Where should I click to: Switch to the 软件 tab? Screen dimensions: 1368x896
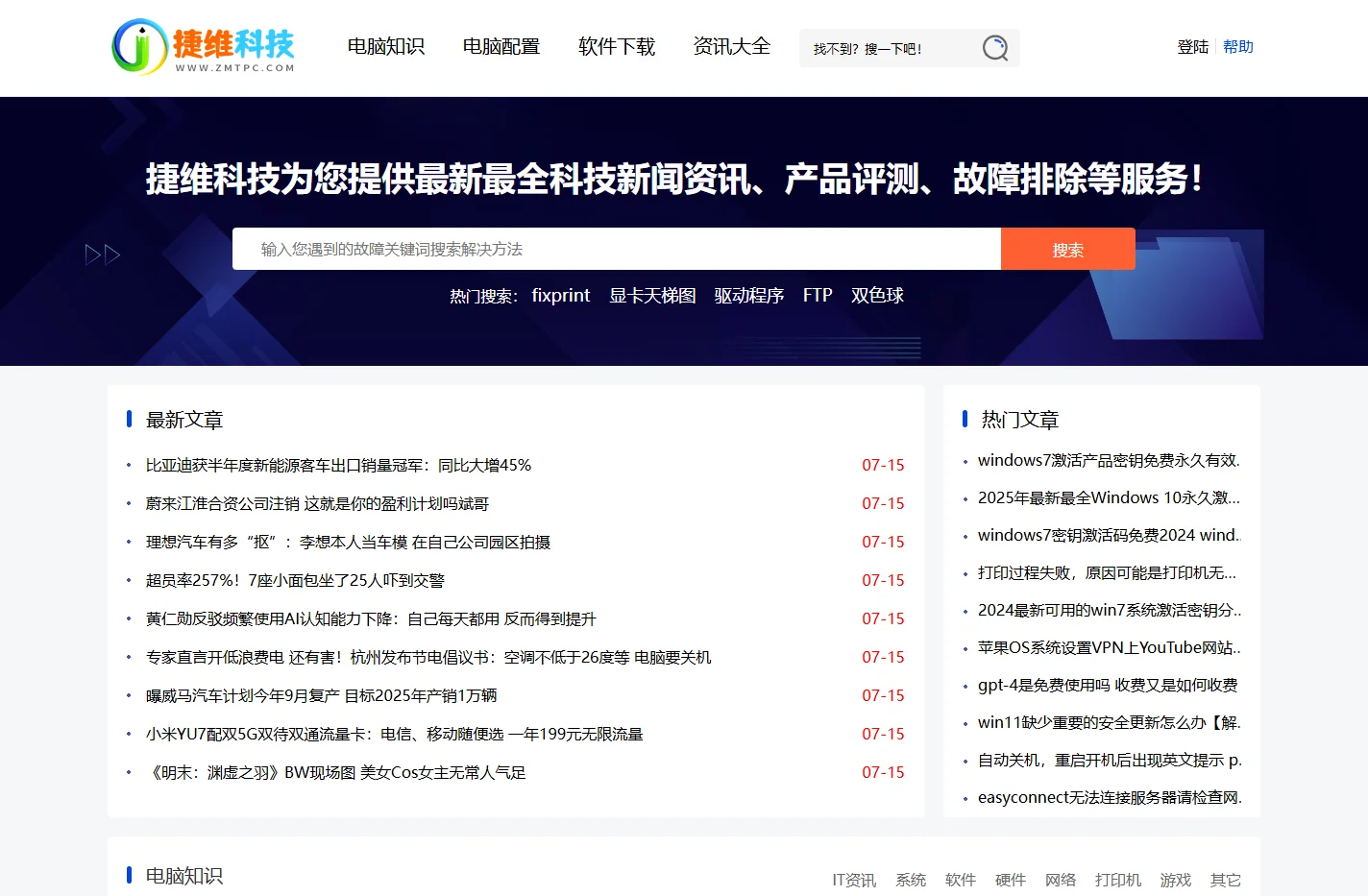coord(961,880)
